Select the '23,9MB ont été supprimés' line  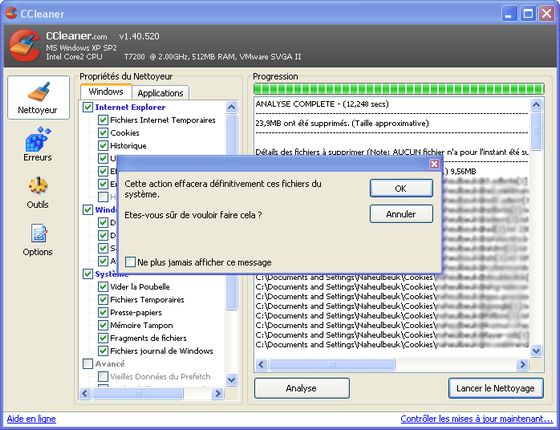click(x=342, y=124)
